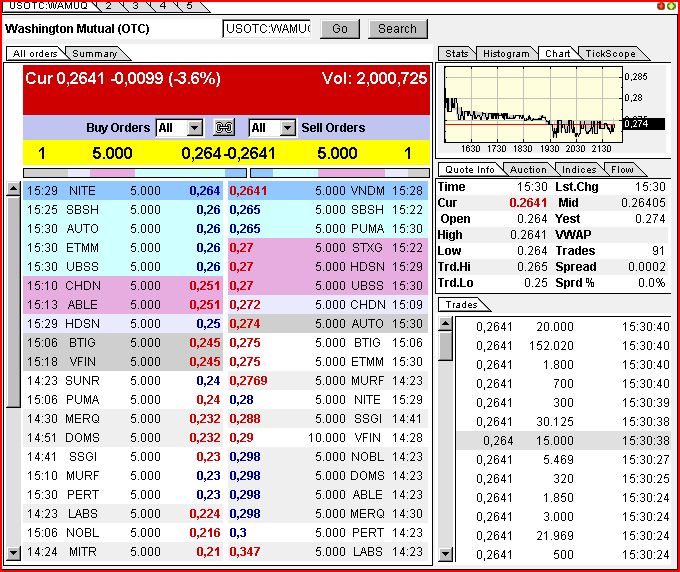Switch to workspace tab 4
The height and width of the screenshot is (572, 680).
(163, 6)
